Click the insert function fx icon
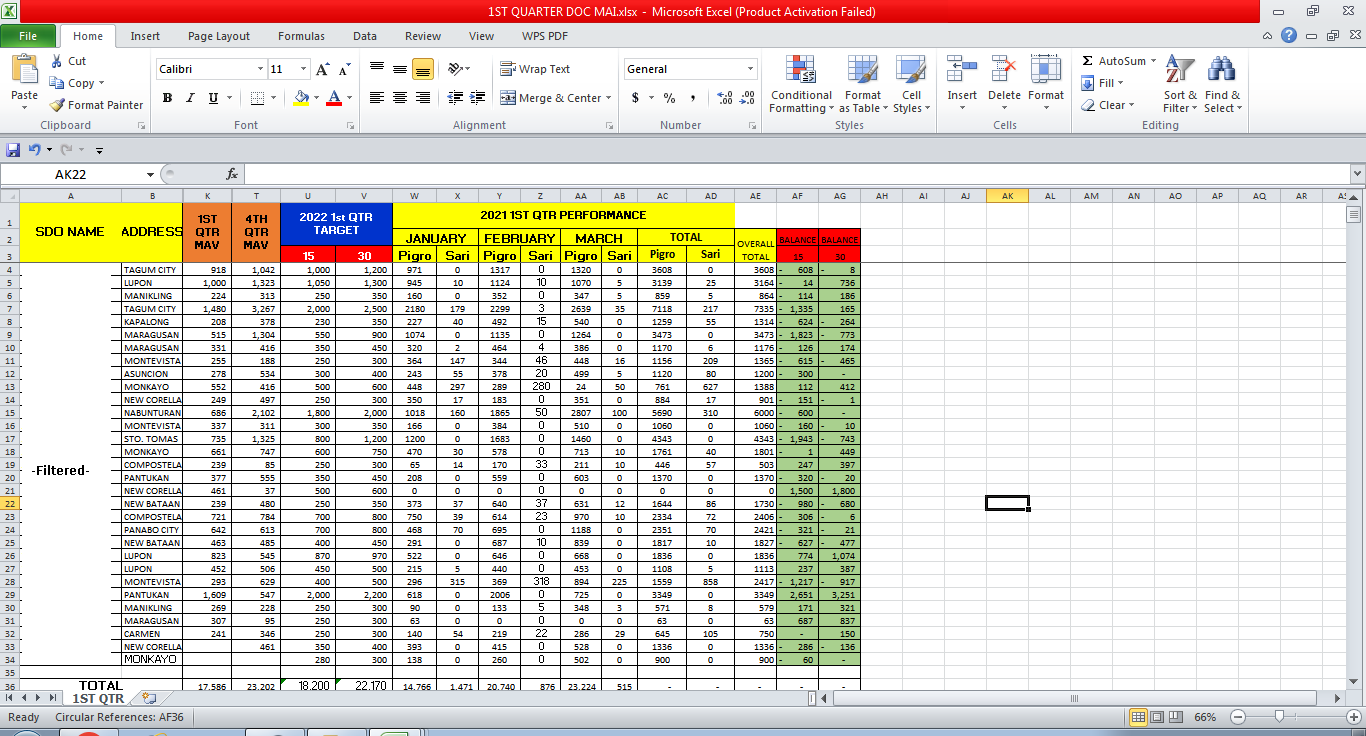This screenshot has height=736, width=1366. [x=232, y=174]
